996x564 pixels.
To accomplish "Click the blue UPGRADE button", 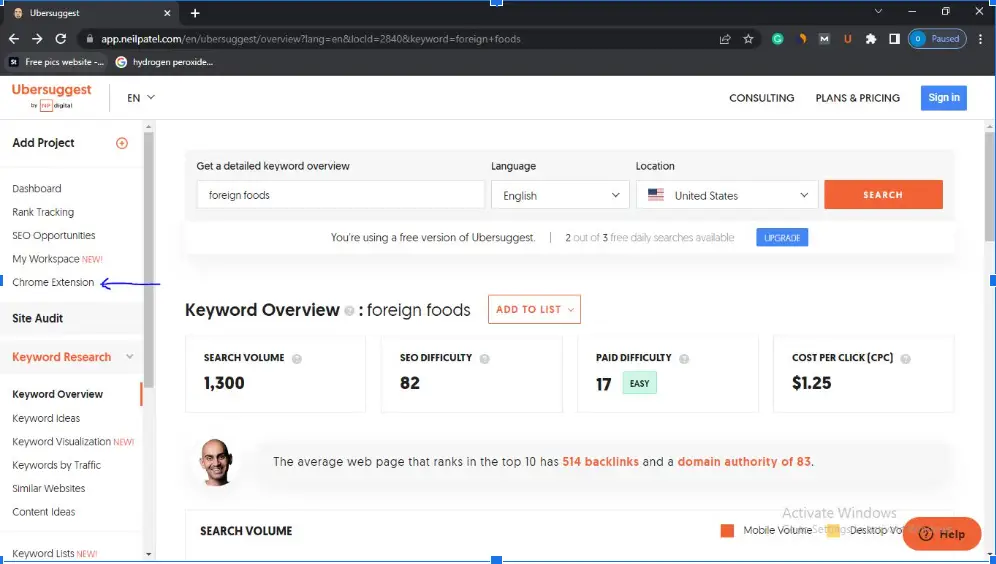I will tap(782, 238).
